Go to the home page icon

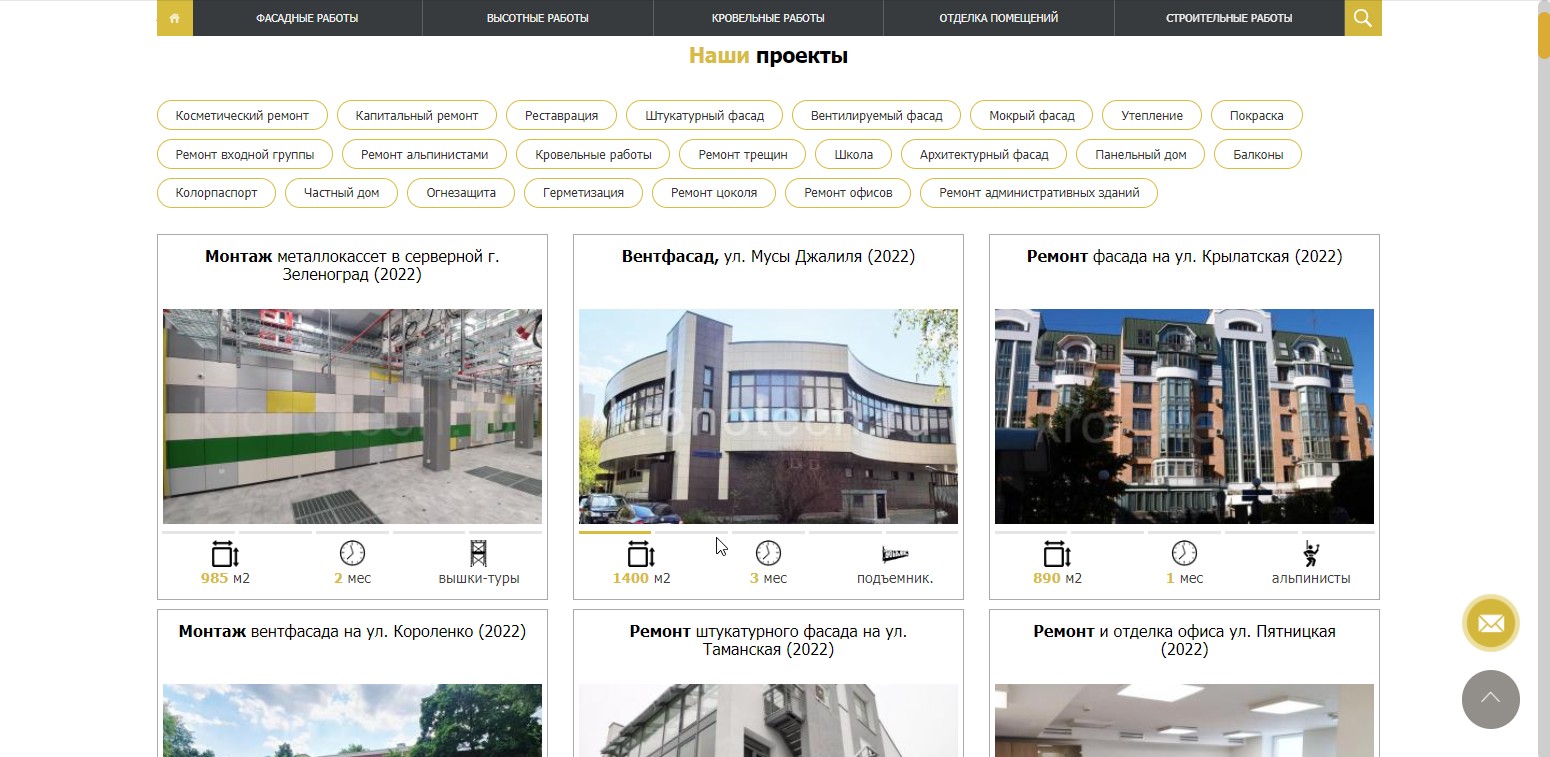pos(175,18)
